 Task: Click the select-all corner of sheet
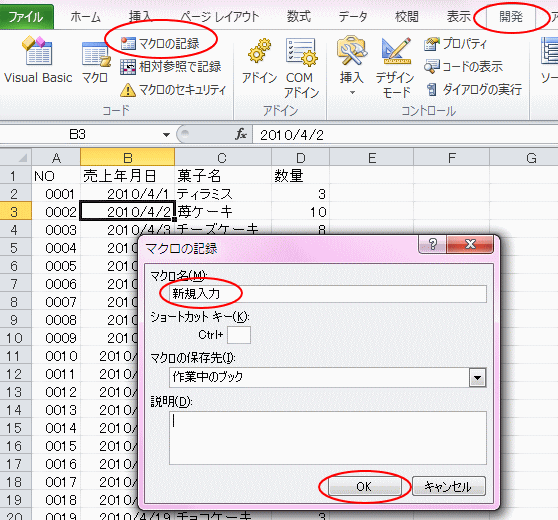click(16, 157)
